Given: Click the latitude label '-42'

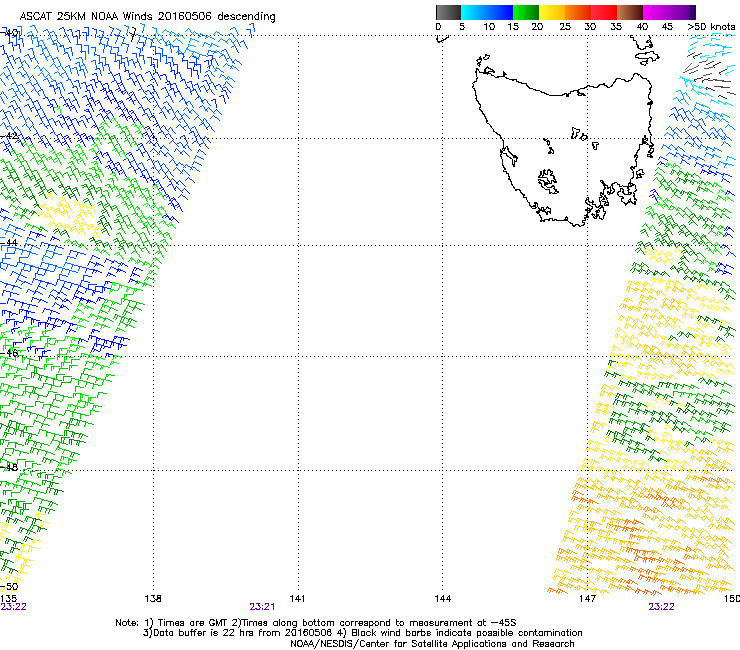Looking at the screenshot, I should click(x=9, y=136).
